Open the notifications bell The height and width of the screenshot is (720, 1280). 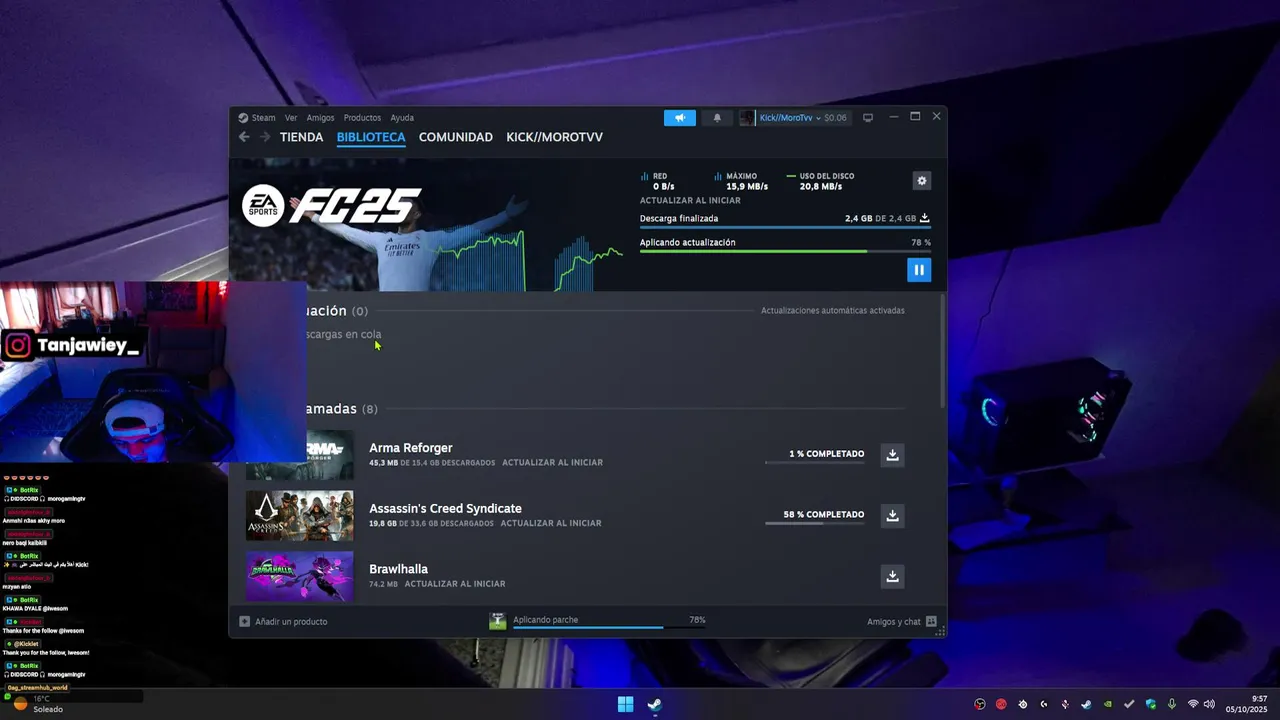pyautogui.click(x=717, y=117)
